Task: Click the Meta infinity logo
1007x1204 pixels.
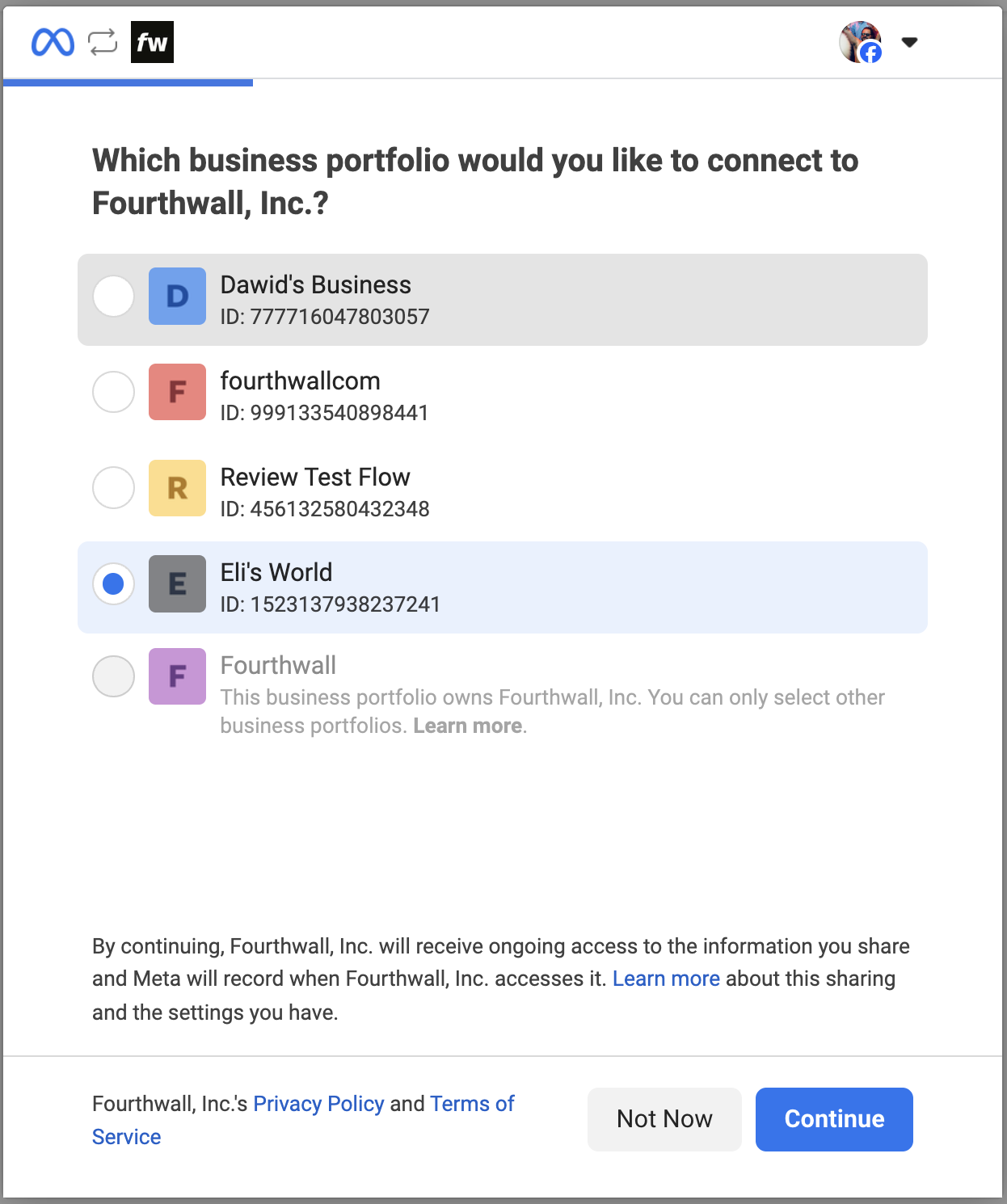Action: pyautogui.click(x=53, y=42)
